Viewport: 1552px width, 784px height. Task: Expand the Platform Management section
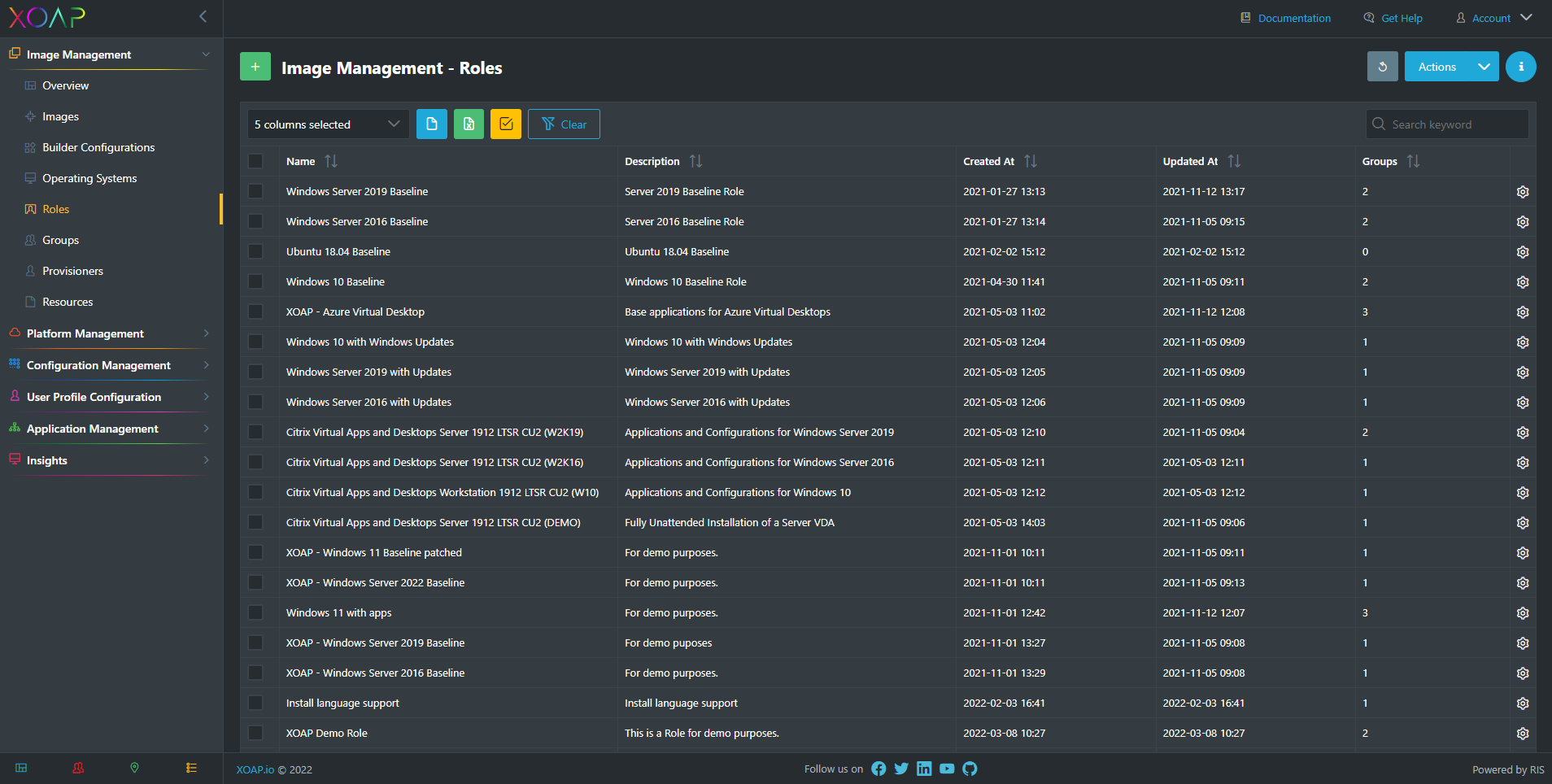[x=109, y=333]
